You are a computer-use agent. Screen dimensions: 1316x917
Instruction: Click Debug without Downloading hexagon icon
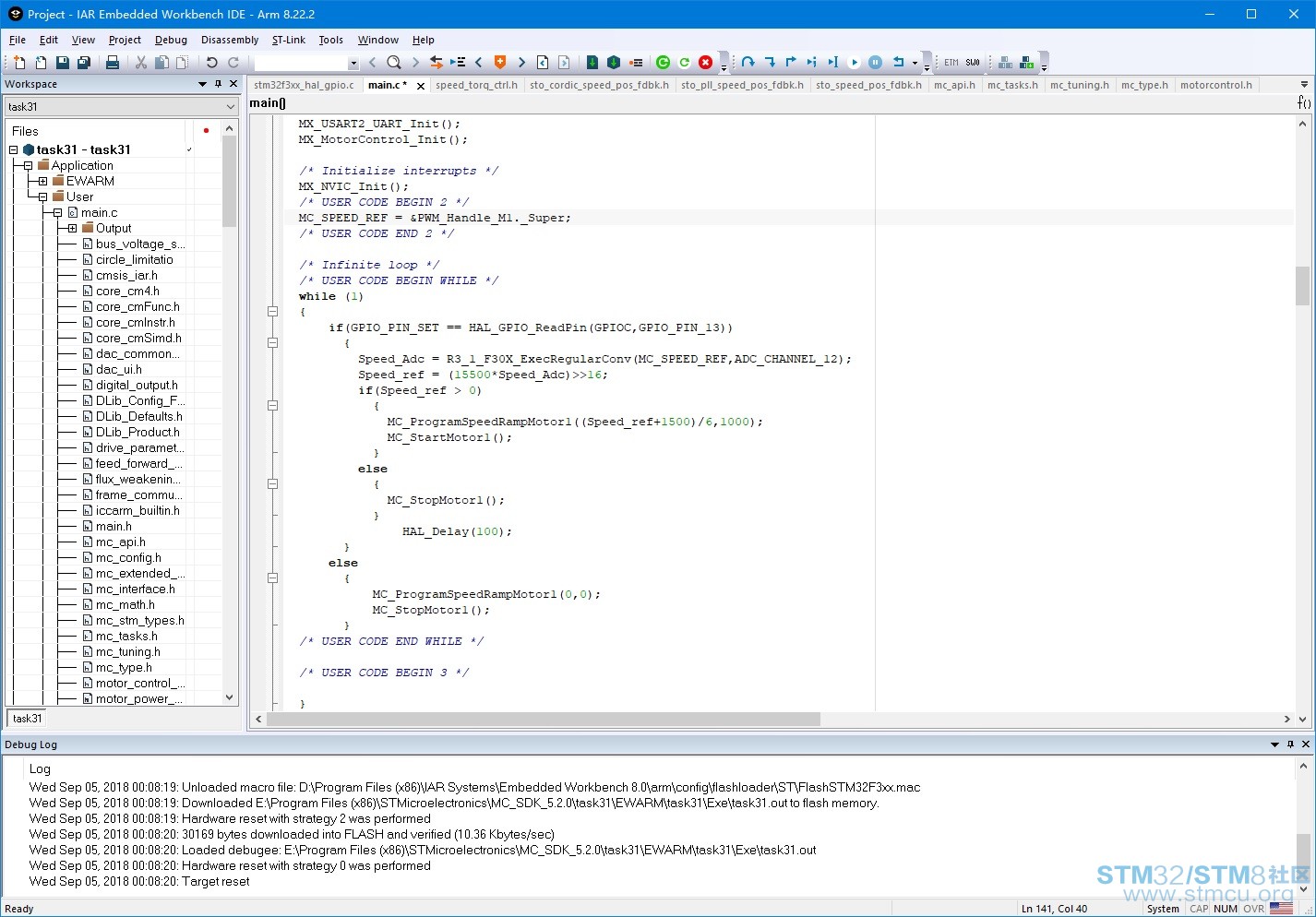pyautogui.click(x=614, y=63)
